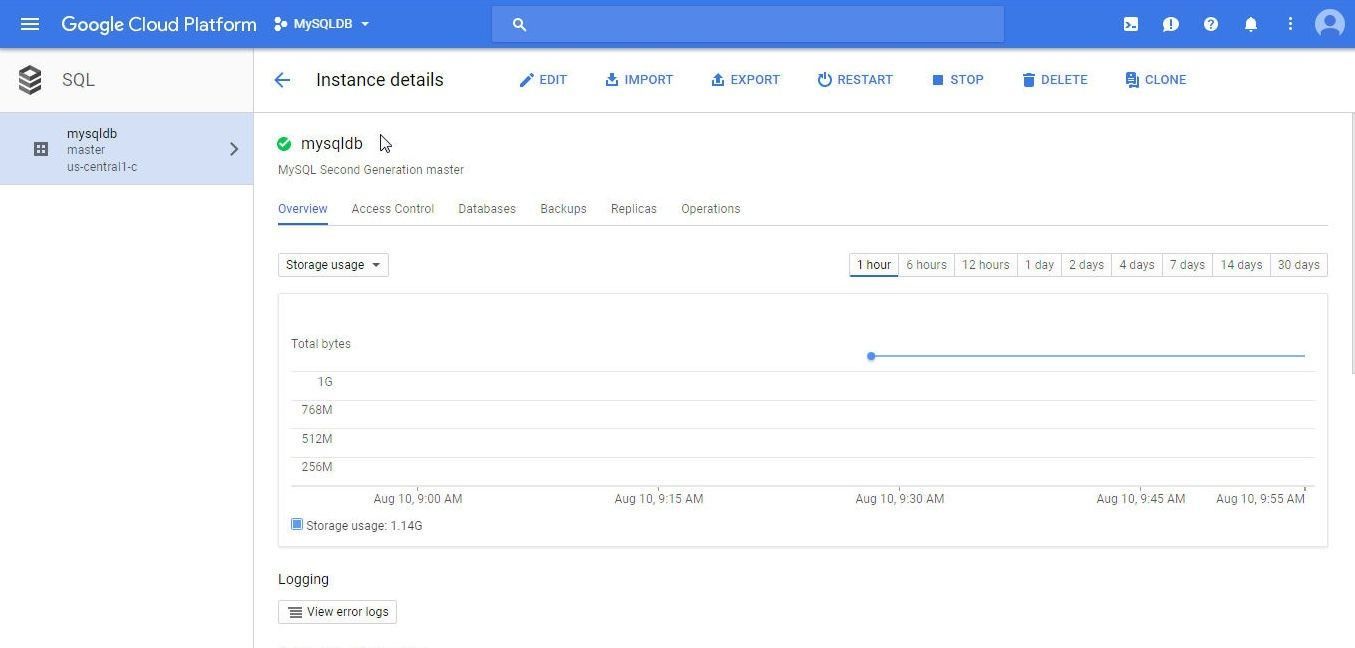Select the 6 hours time range
Viewport: 1355px width, 648px height.
pos(926,265)
